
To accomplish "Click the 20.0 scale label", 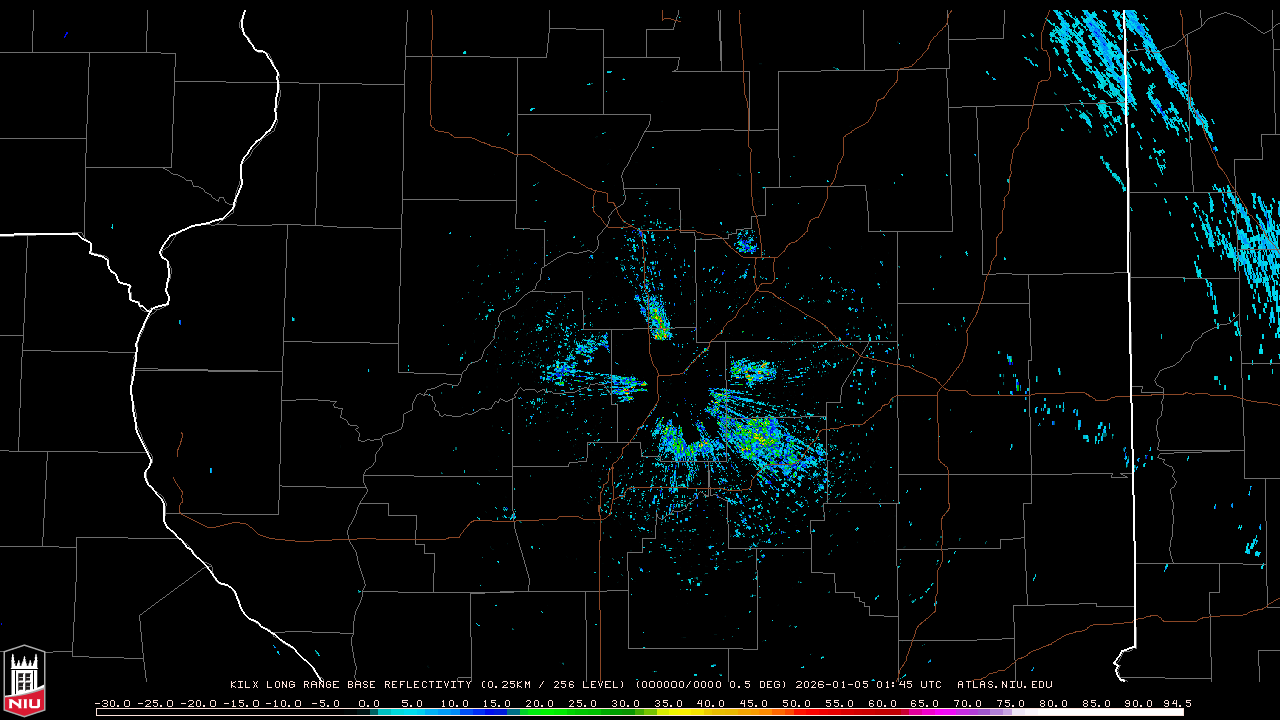I will (x=541, y=703).
